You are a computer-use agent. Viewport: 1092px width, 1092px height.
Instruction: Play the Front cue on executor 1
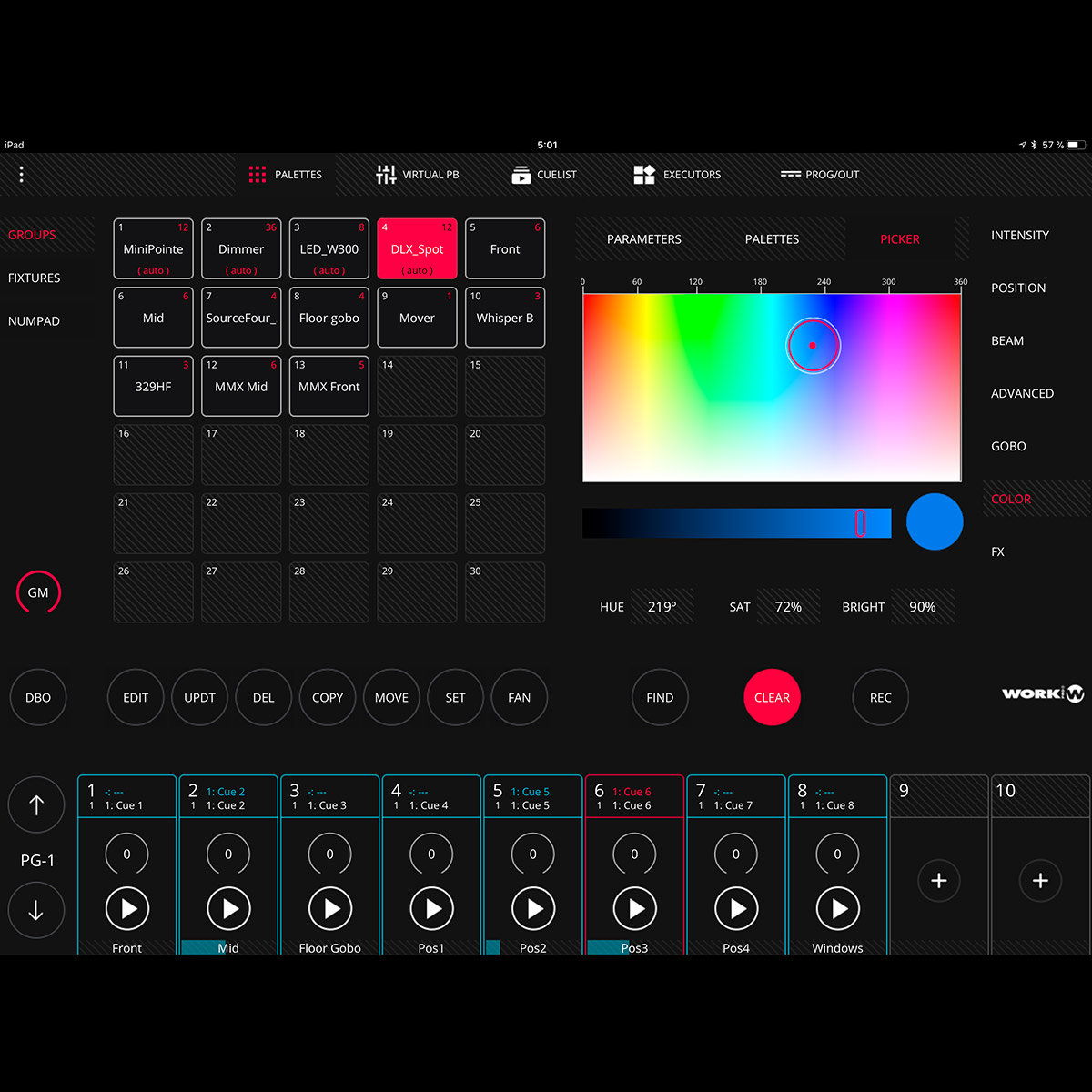click(127, 908)
